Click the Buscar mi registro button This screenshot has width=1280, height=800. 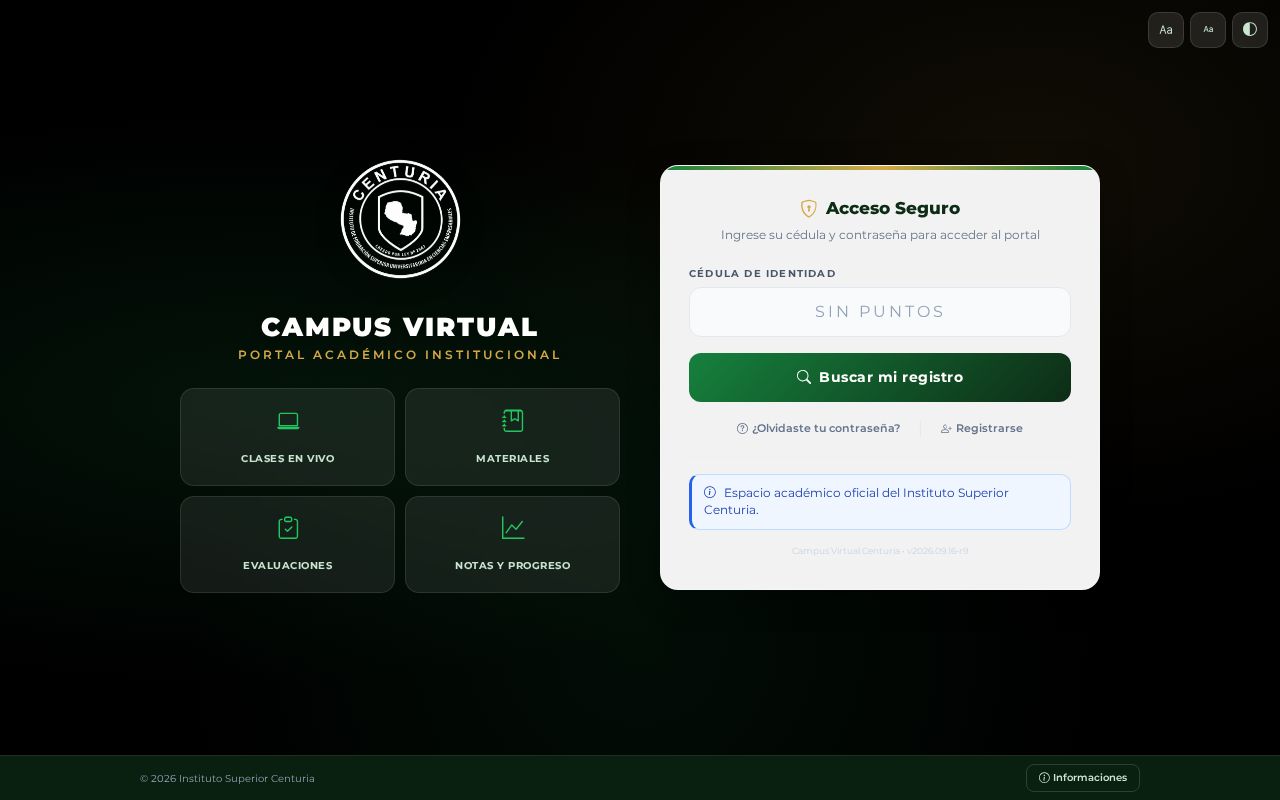coord(880,377)
